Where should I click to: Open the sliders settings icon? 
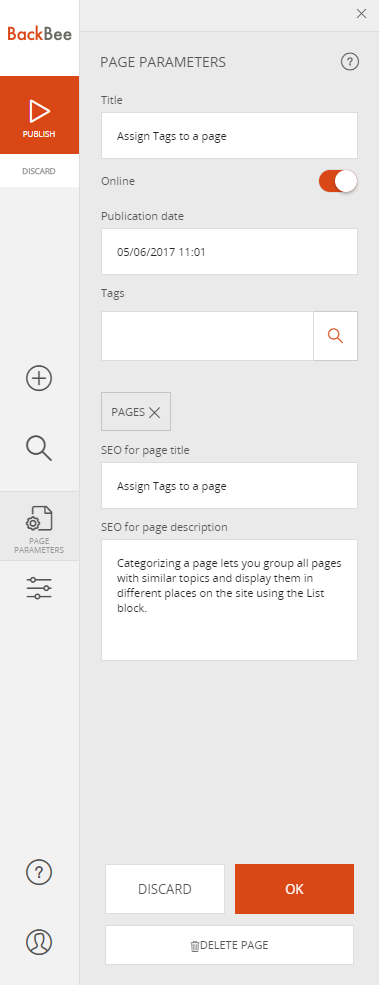point(39,587)
